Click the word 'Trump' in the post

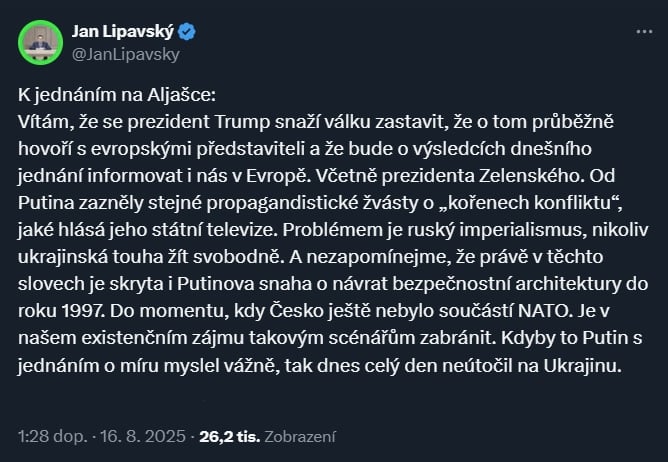point(242,122)
